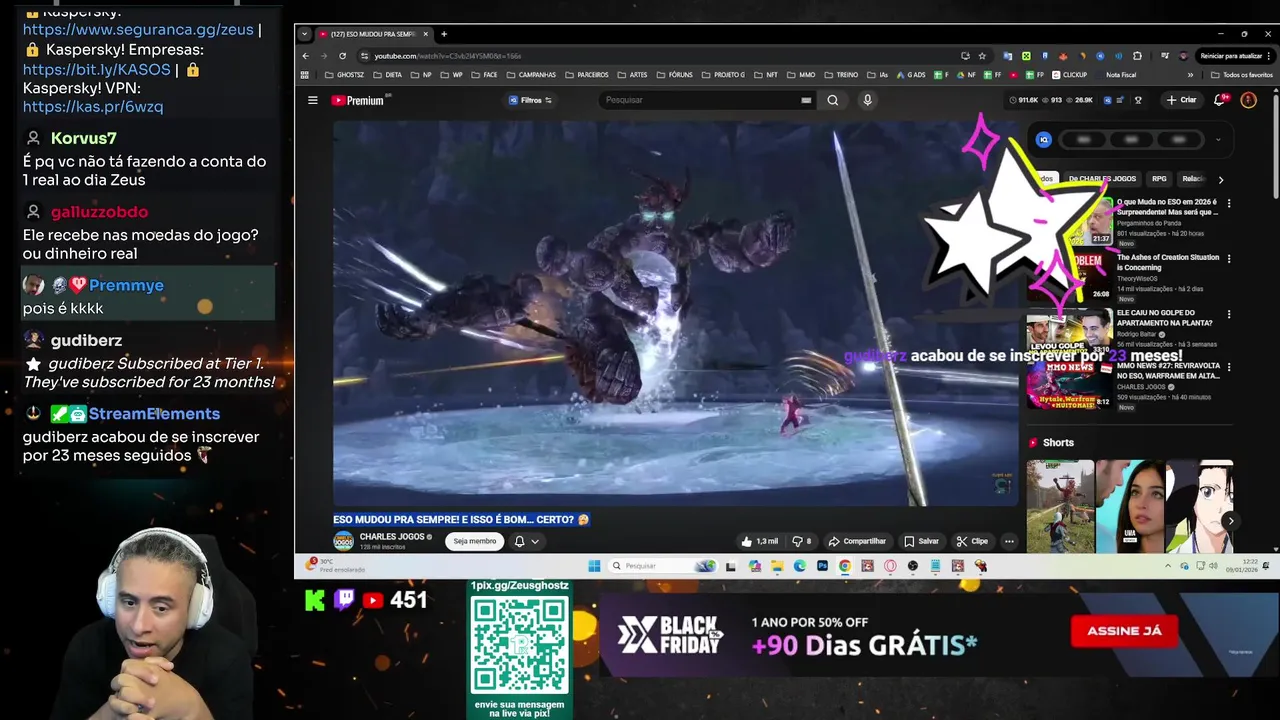Open the CHARLES JOGOS channel name
Viewport: 1280px width, 720px height.
click(392, 537)
